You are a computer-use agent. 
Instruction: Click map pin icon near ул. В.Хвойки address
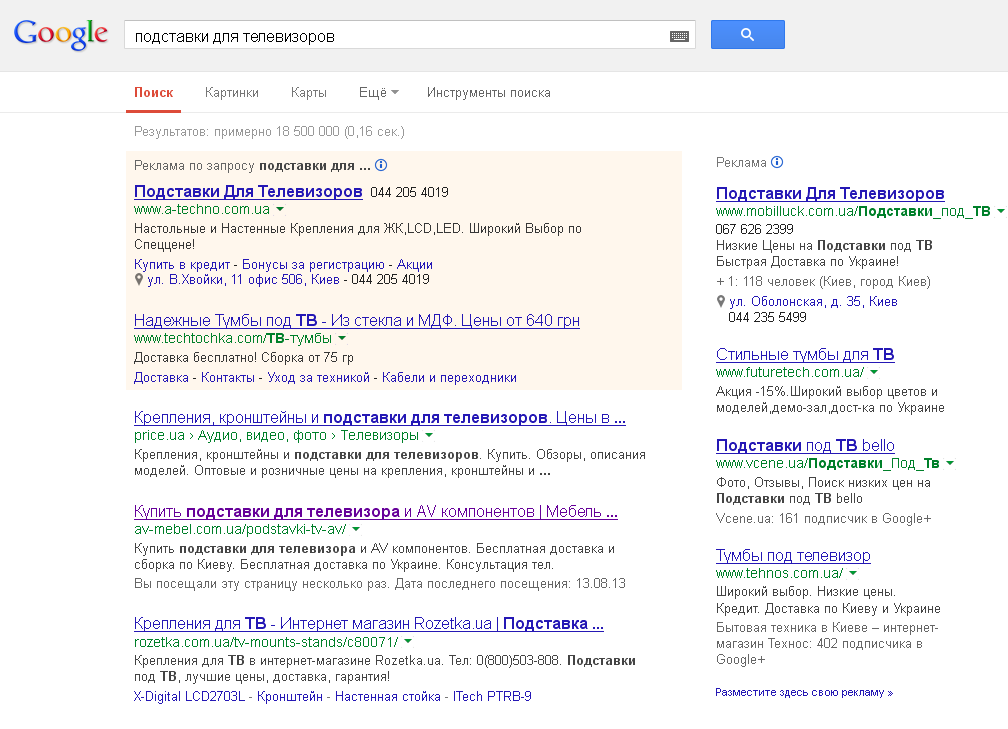pyautogui.click(x=139, y=280)
